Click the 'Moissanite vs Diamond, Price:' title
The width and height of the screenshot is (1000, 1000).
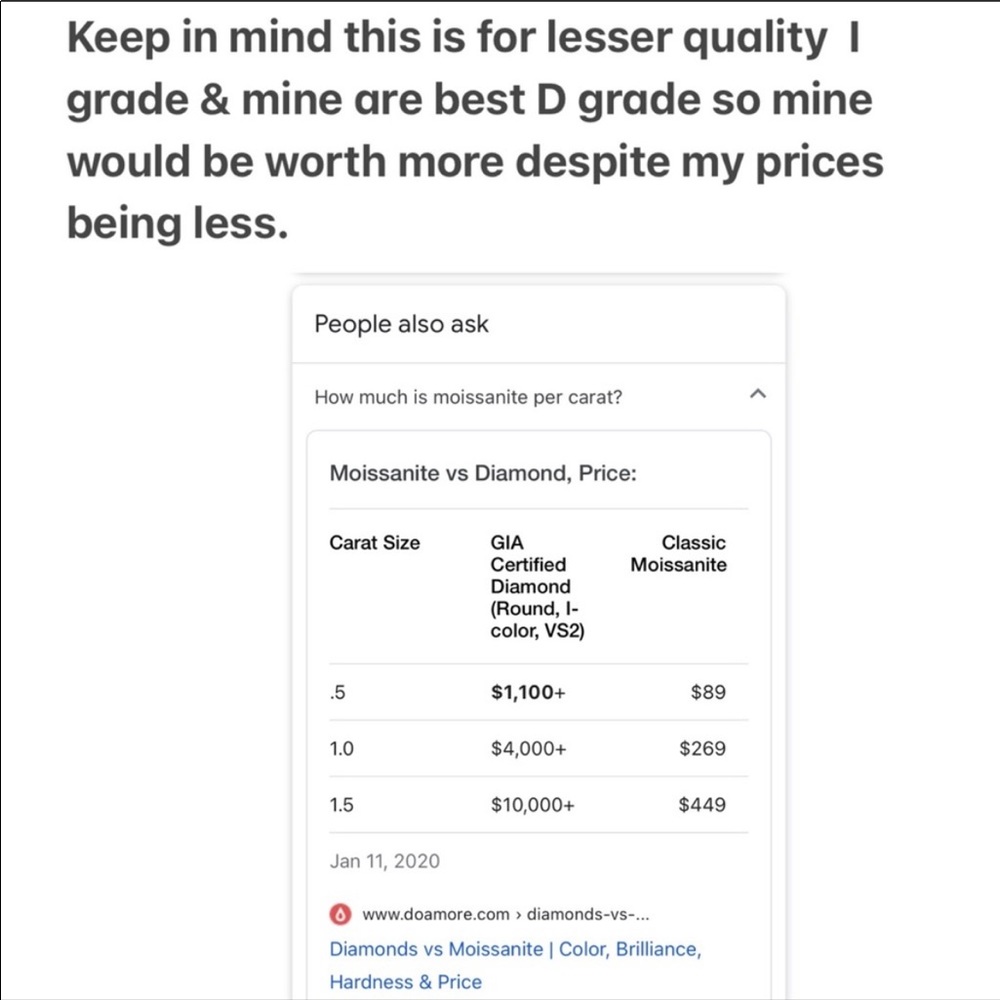pyautogui.click(x=483, y=473)
